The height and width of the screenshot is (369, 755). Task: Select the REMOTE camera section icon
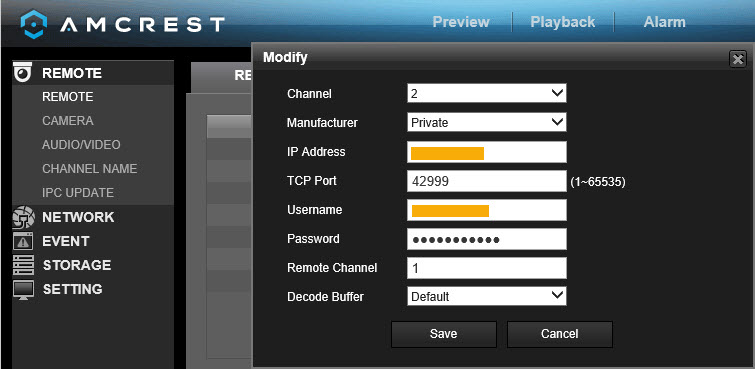click(23, 72)
